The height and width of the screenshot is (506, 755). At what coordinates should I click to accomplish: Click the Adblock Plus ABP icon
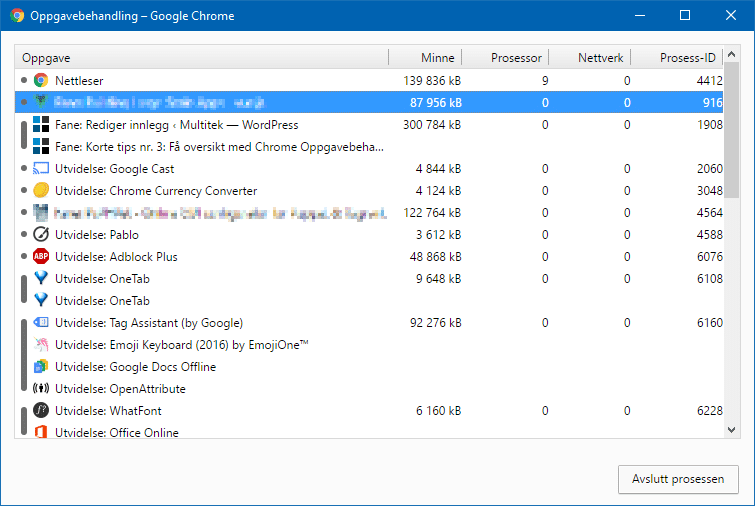click(41, 257)
